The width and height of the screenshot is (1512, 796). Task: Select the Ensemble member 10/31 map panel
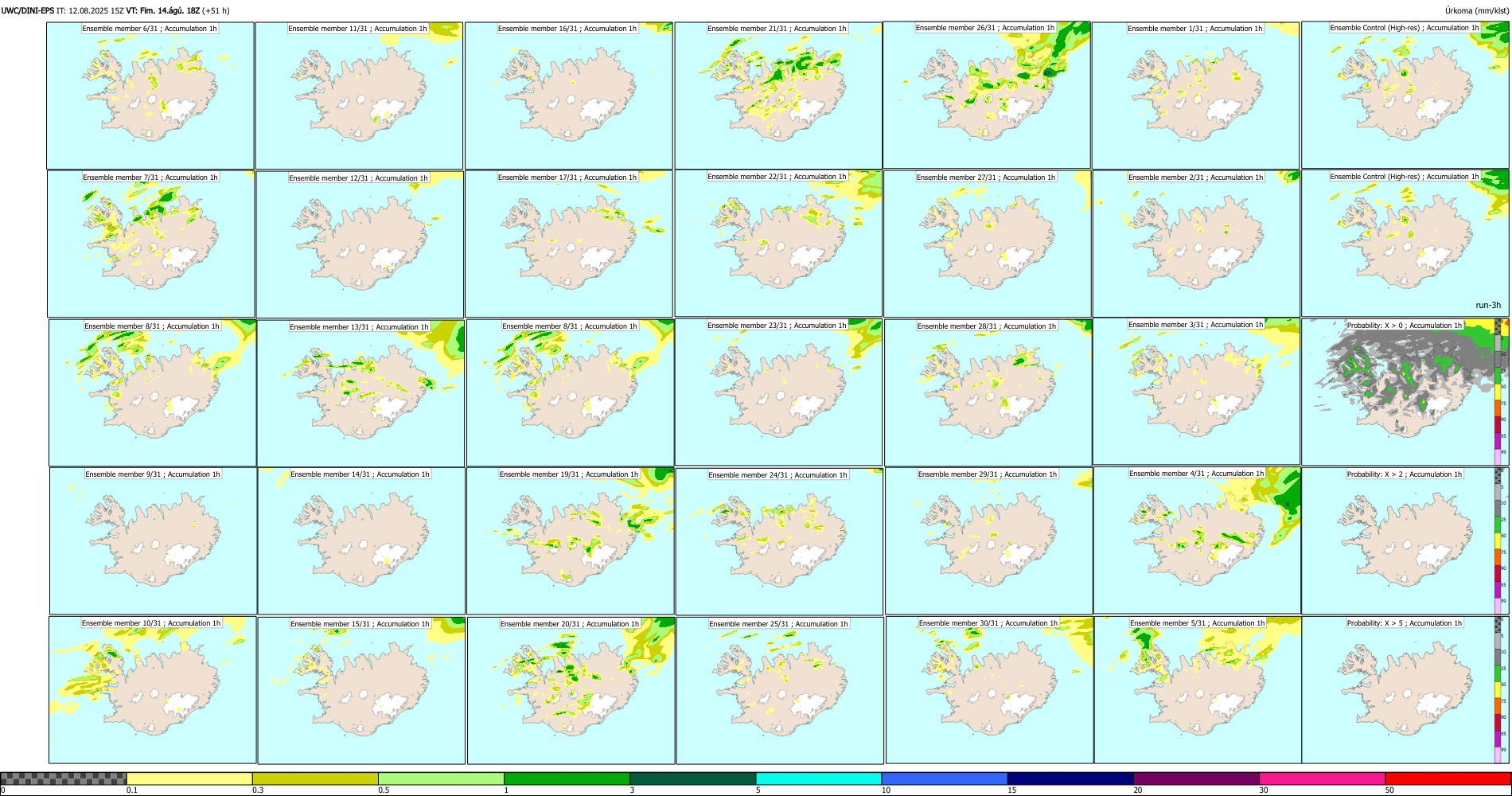tap(153, 690)
